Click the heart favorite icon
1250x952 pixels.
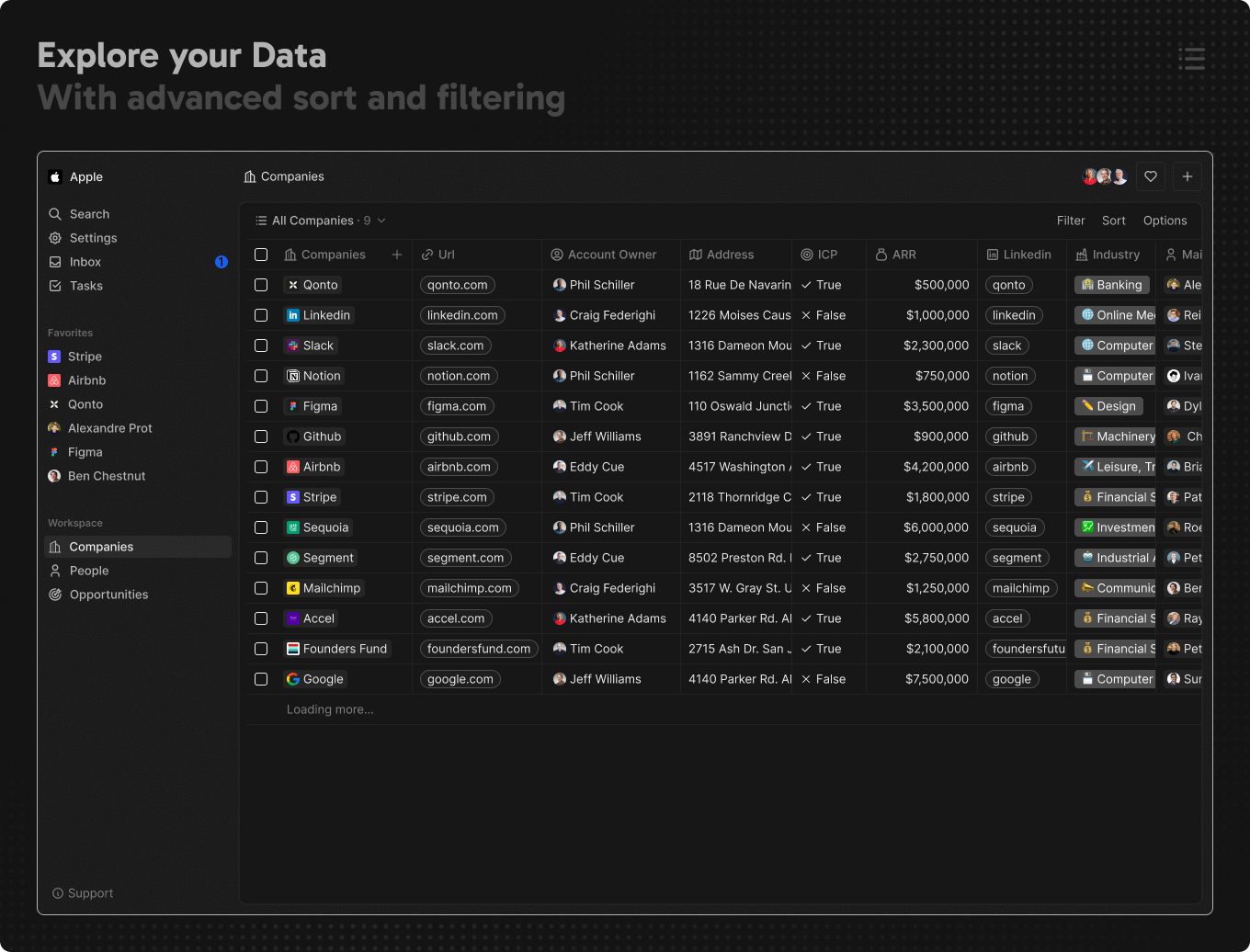tap(1150, 176)
